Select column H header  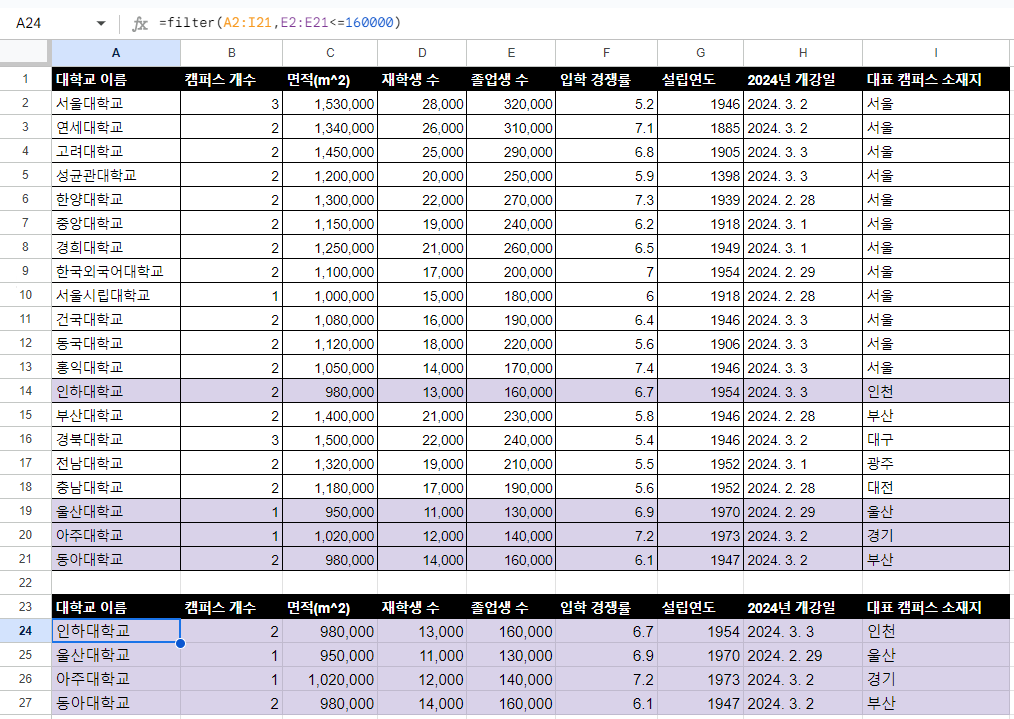[x=803, y=53]
